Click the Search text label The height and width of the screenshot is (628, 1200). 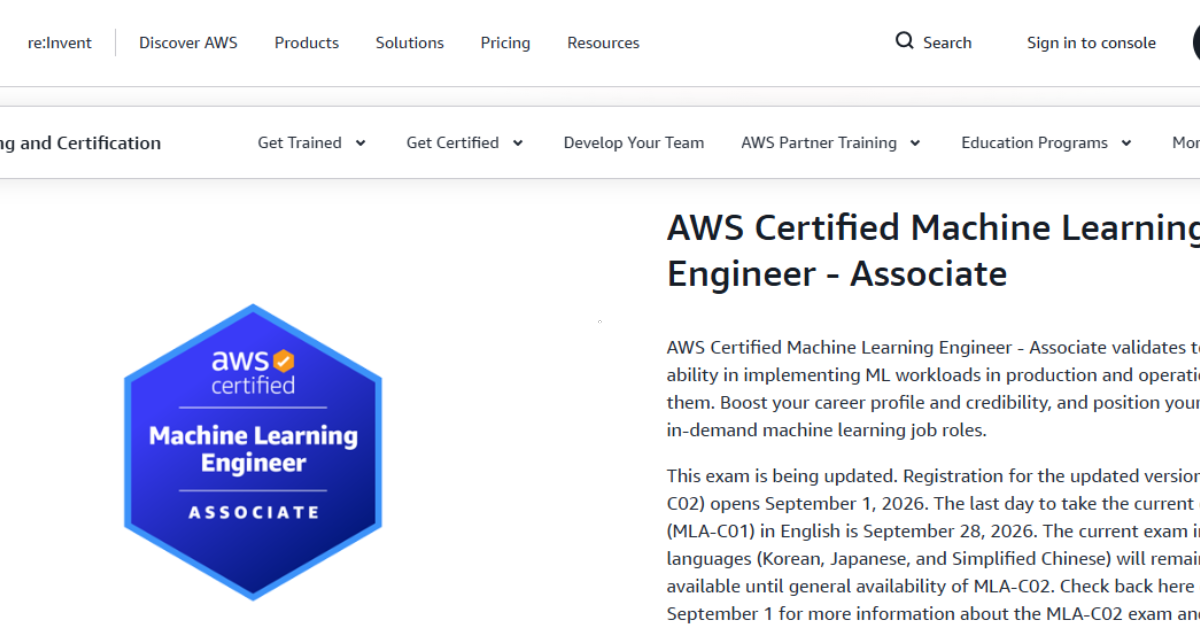(x=947, y=43)
